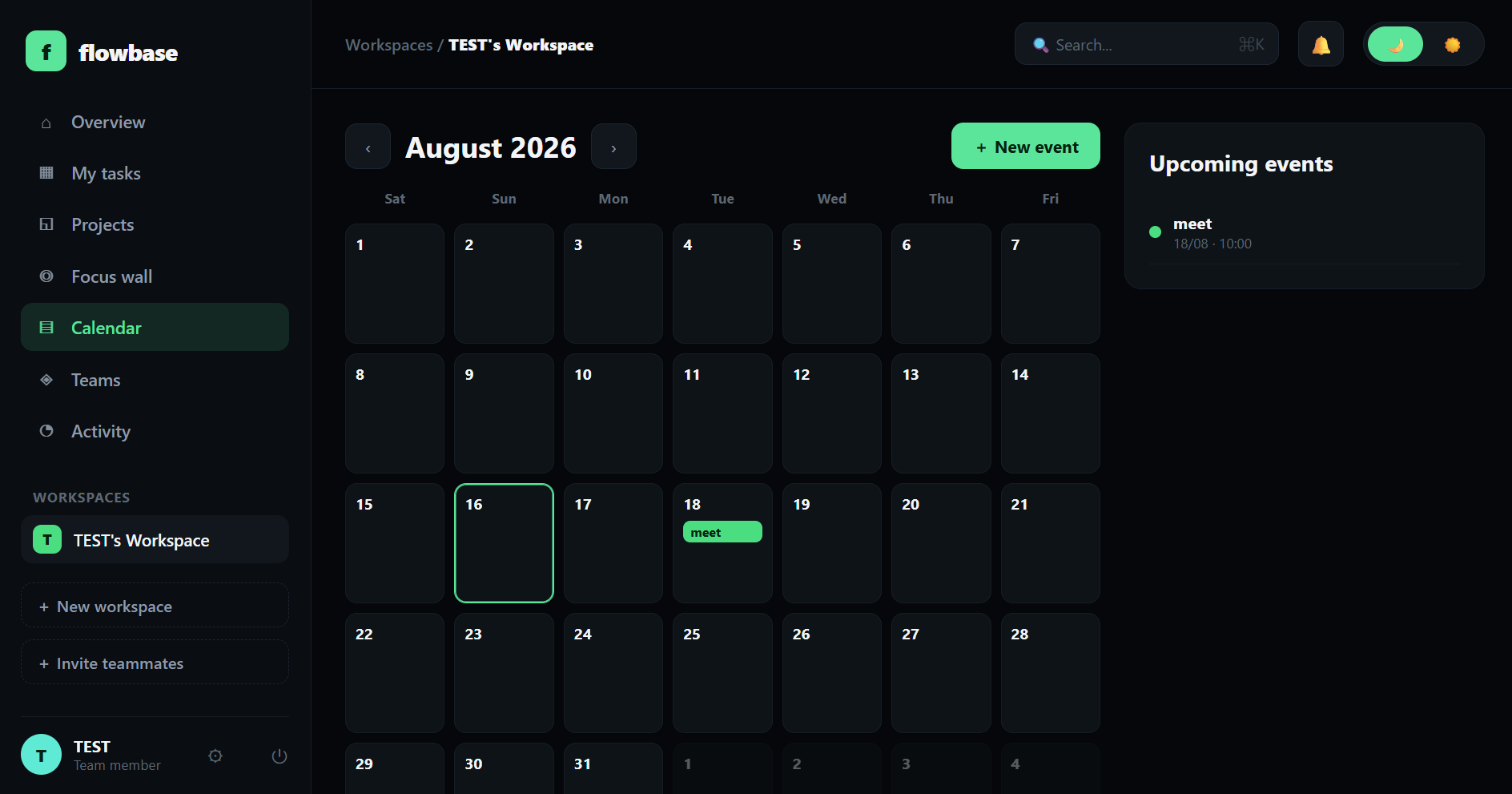Open upcoming event meet 18/08
Screen dimensions: 1512x794
click(x=1305, y=233)
